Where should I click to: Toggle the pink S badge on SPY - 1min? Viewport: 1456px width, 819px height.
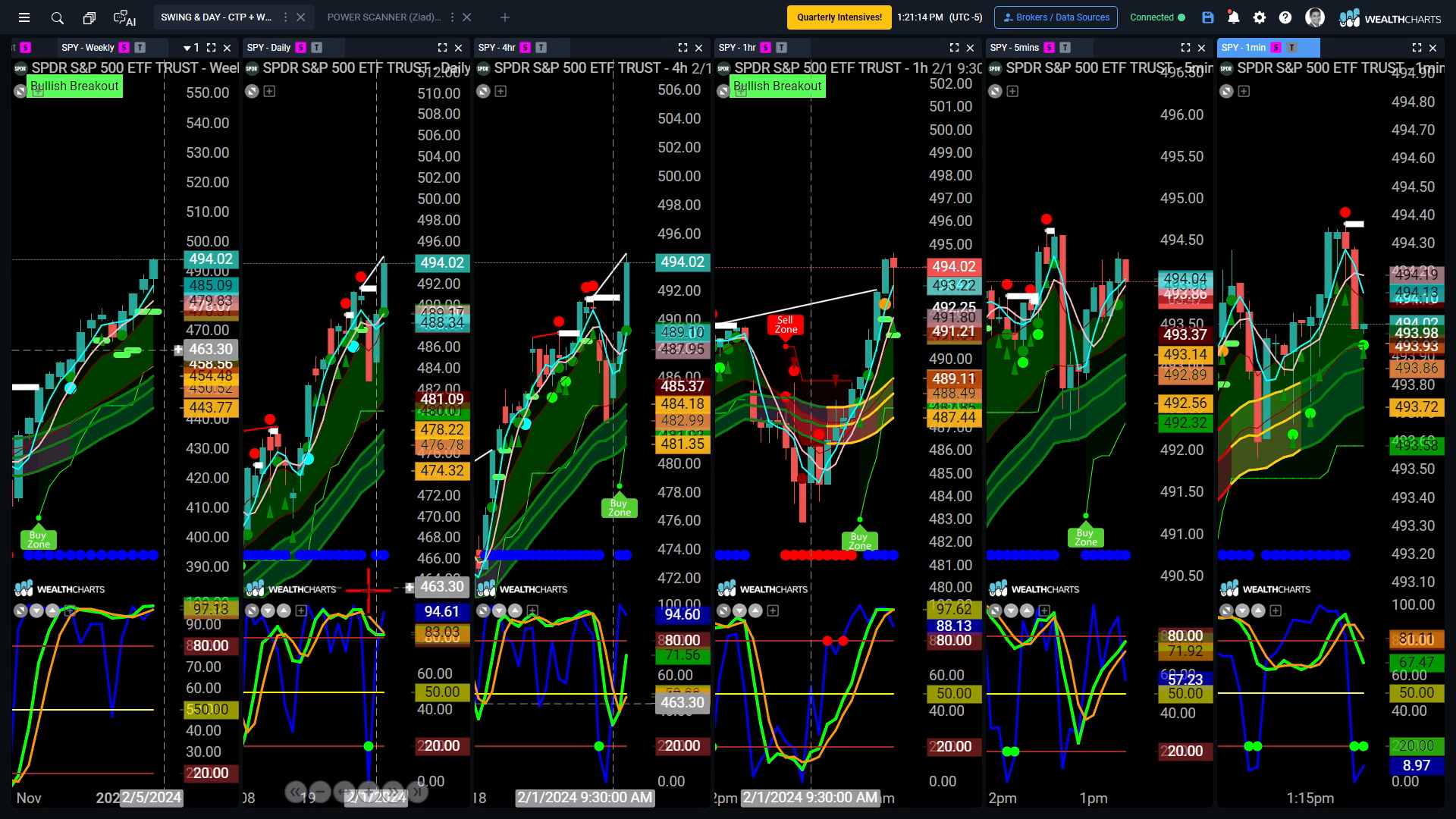coord(1276,48)
